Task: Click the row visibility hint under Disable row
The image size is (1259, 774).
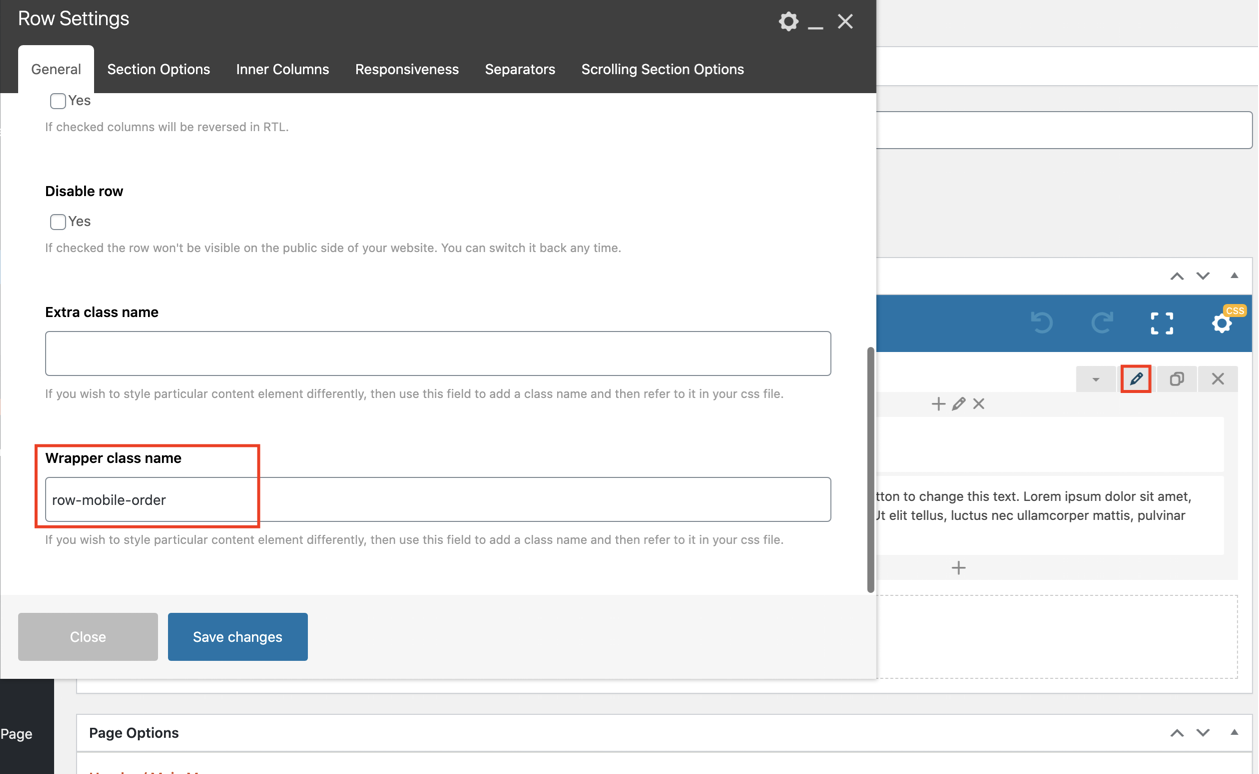Action: pyautogui.click(x=333, y=248)
